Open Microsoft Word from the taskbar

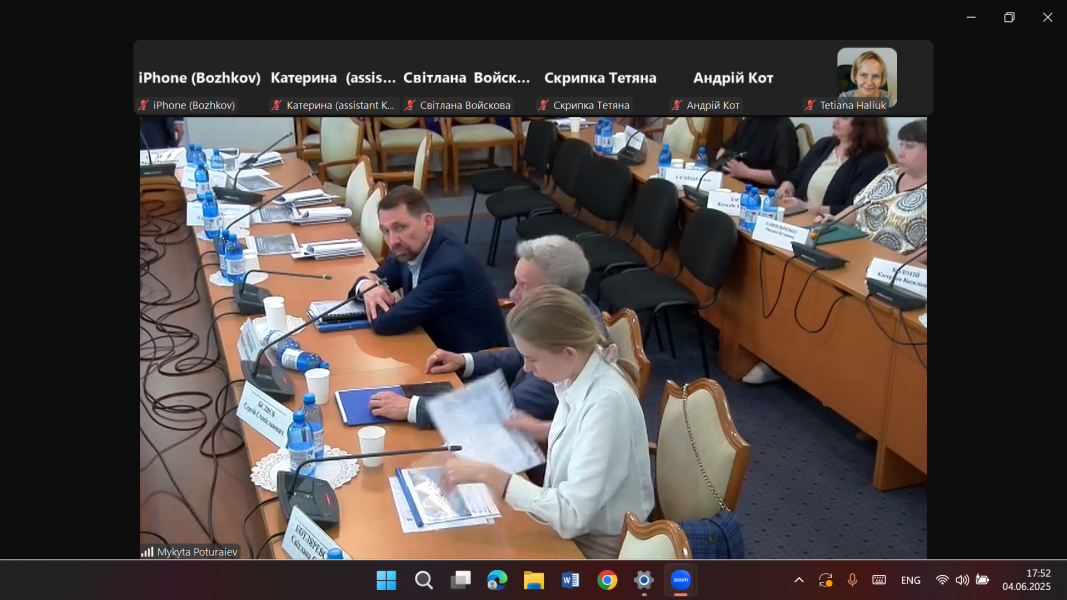coord(570,580)
